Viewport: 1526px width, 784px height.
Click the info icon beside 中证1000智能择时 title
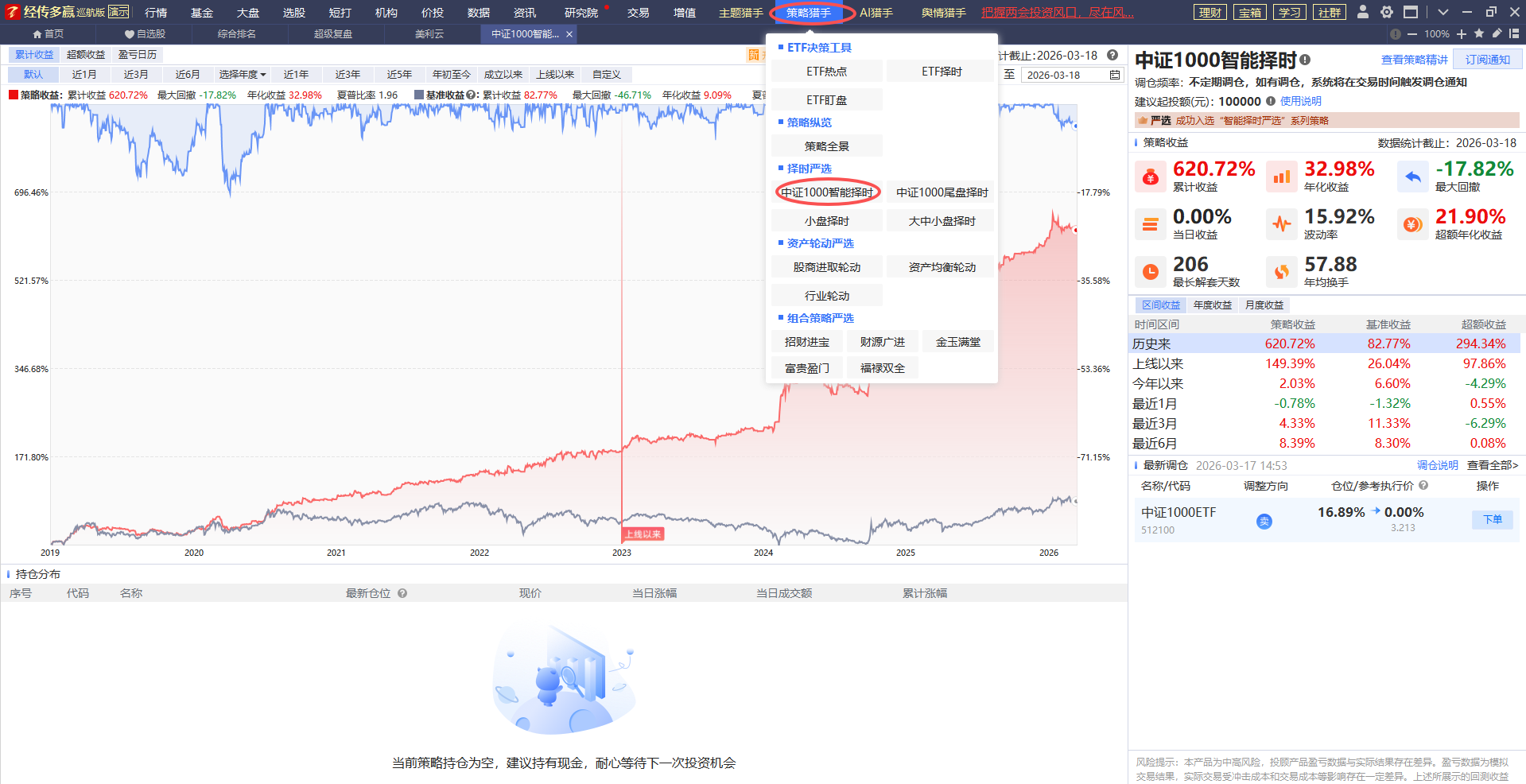pyautogui.click(x=1305, y=60)
